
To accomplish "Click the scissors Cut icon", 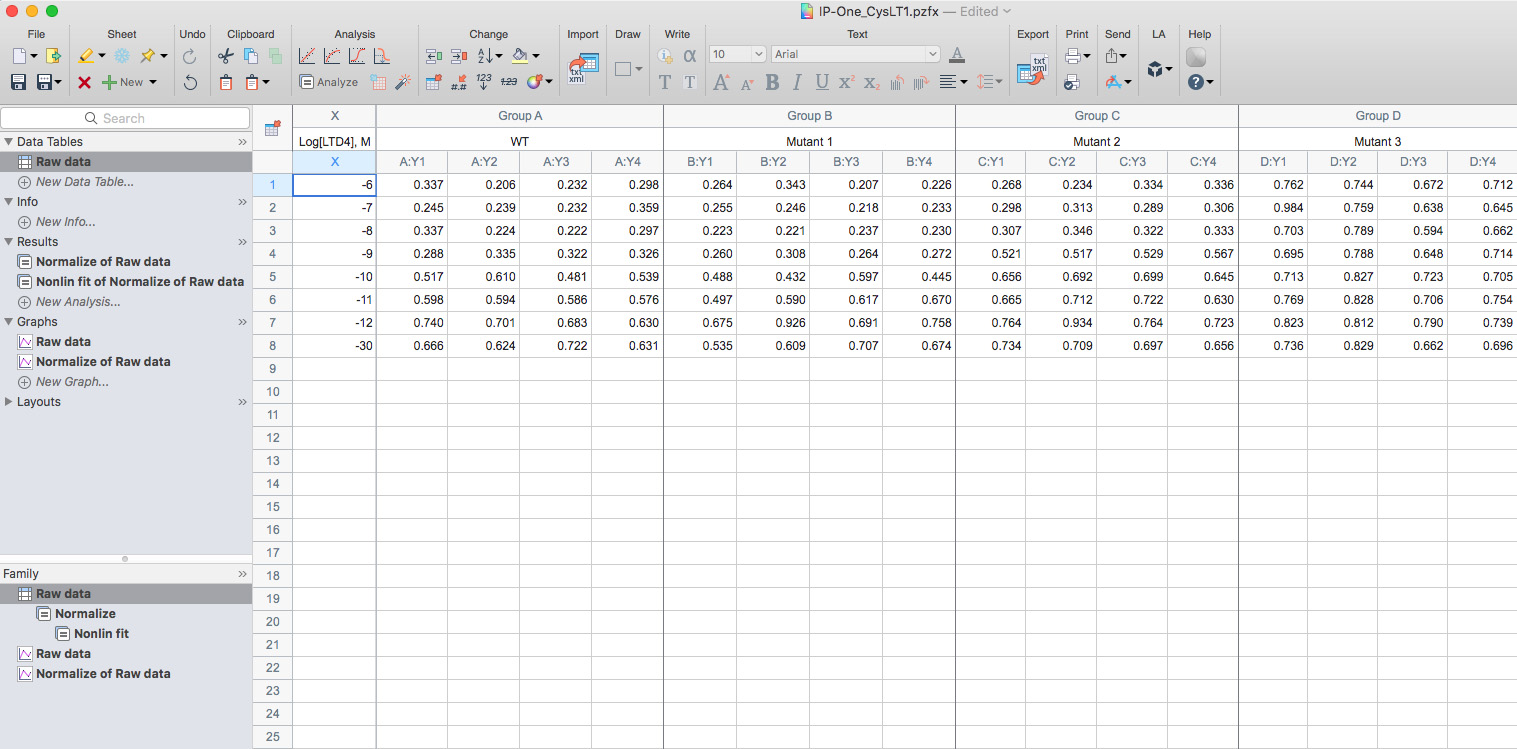I will (x=226, y=56).
